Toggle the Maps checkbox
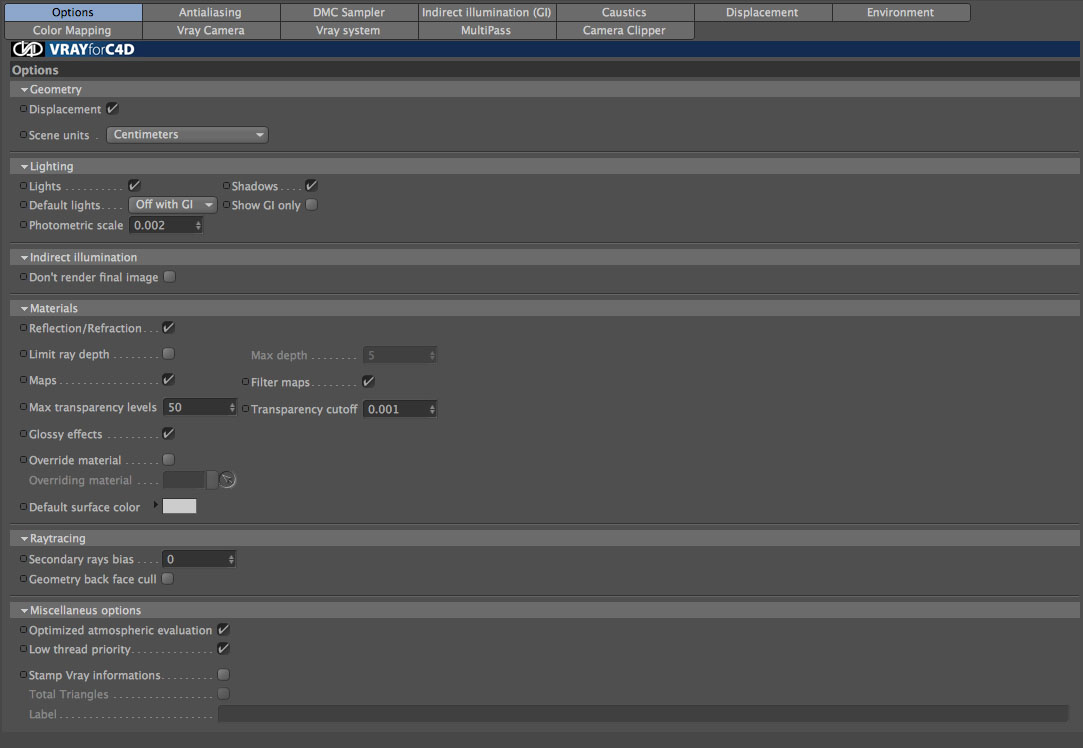Screen dimensions: 1083x748 [168, 380]
